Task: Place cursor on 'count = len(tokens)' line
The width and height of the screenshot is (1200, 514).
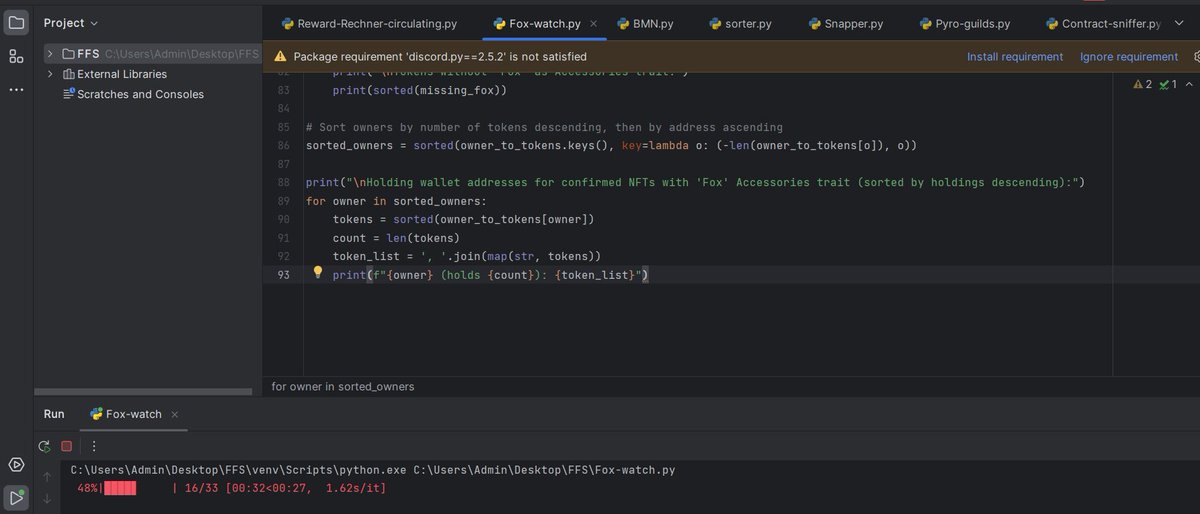Action: (x=396, y=237)
